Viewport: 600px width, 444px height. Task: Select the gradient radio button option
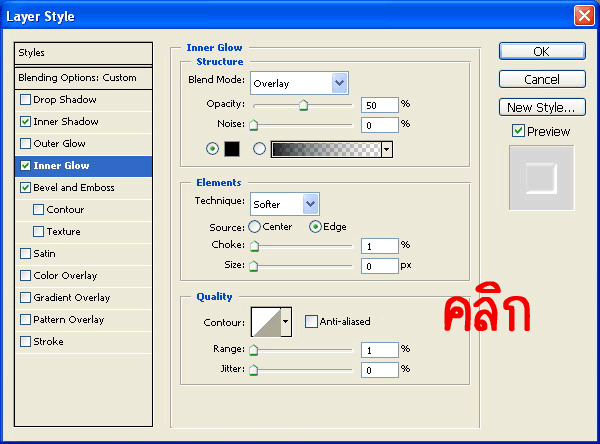[260, 149]
